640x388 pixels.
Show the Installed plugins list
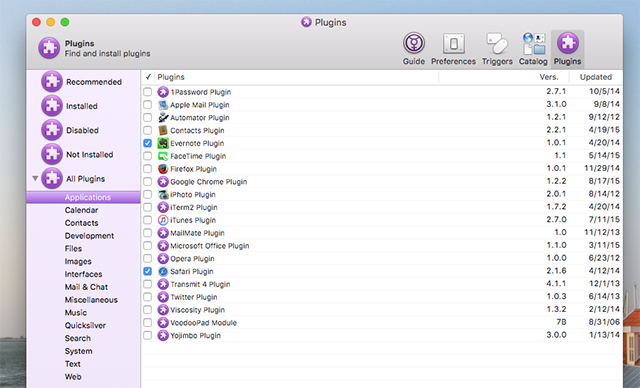pyautogui.click(x=82, y=106)
